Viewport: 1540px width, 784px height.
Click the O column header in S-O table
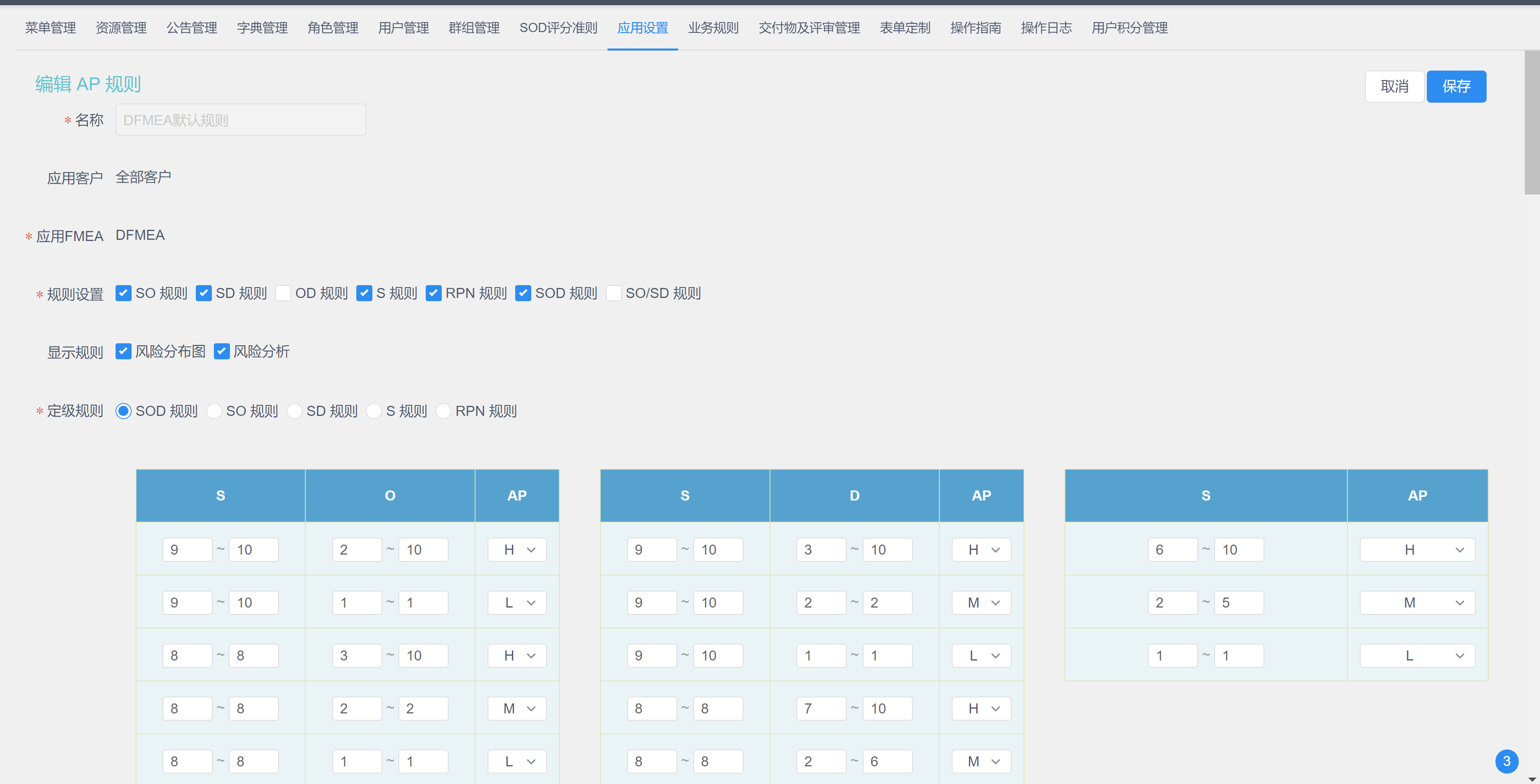(x=390, y=495)
